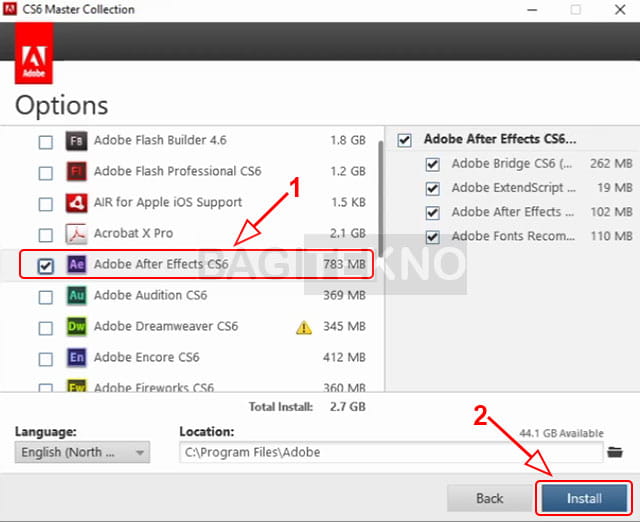Click the Adobe logo badge

tap(34, 54)
